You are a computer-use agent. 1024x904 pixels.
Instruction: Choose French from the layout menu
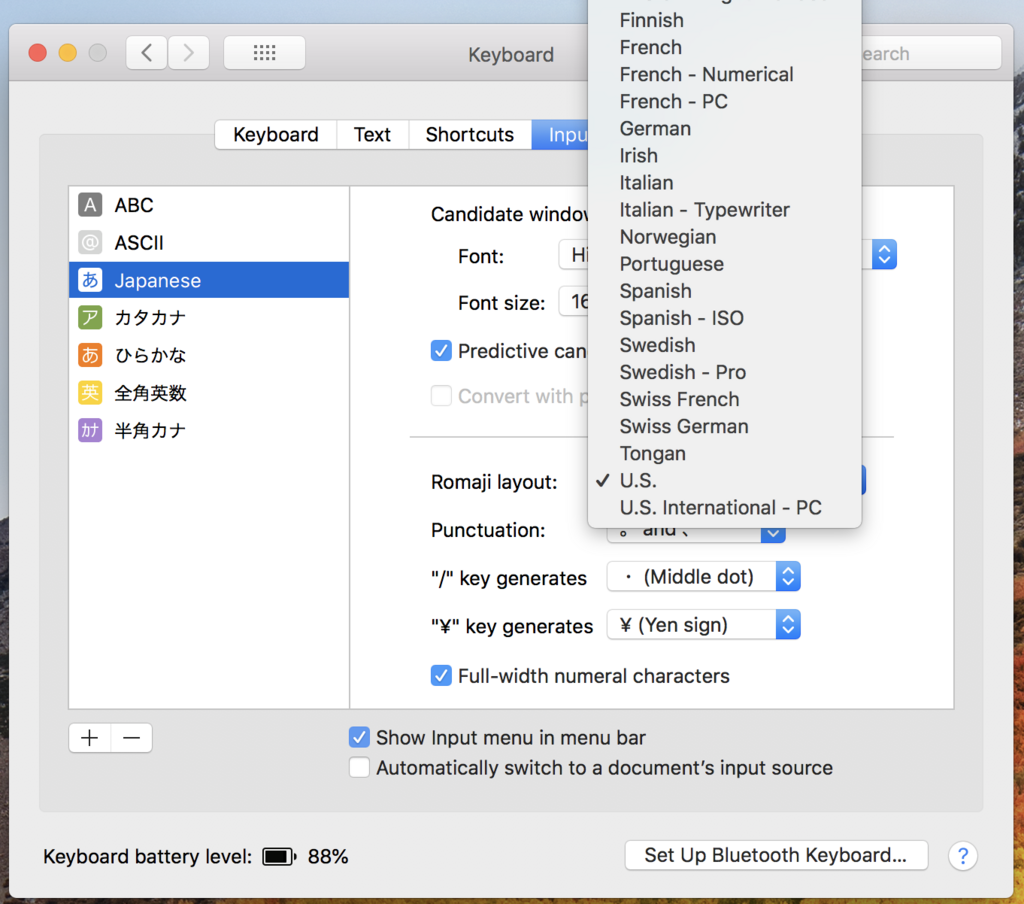(x=724, y=47)
